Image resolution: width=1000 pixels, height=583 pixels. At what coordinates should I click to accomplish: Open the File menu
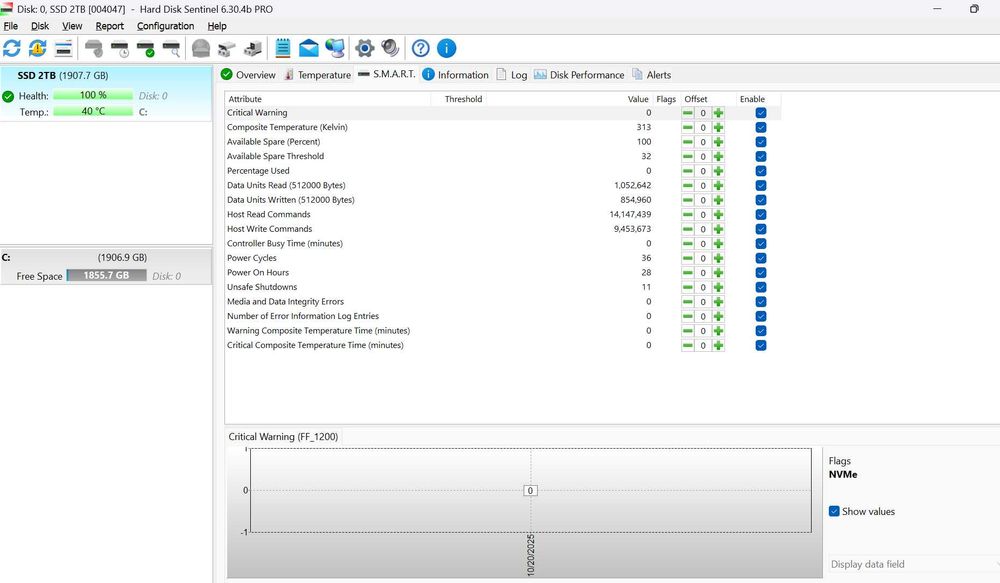(11, 26)
